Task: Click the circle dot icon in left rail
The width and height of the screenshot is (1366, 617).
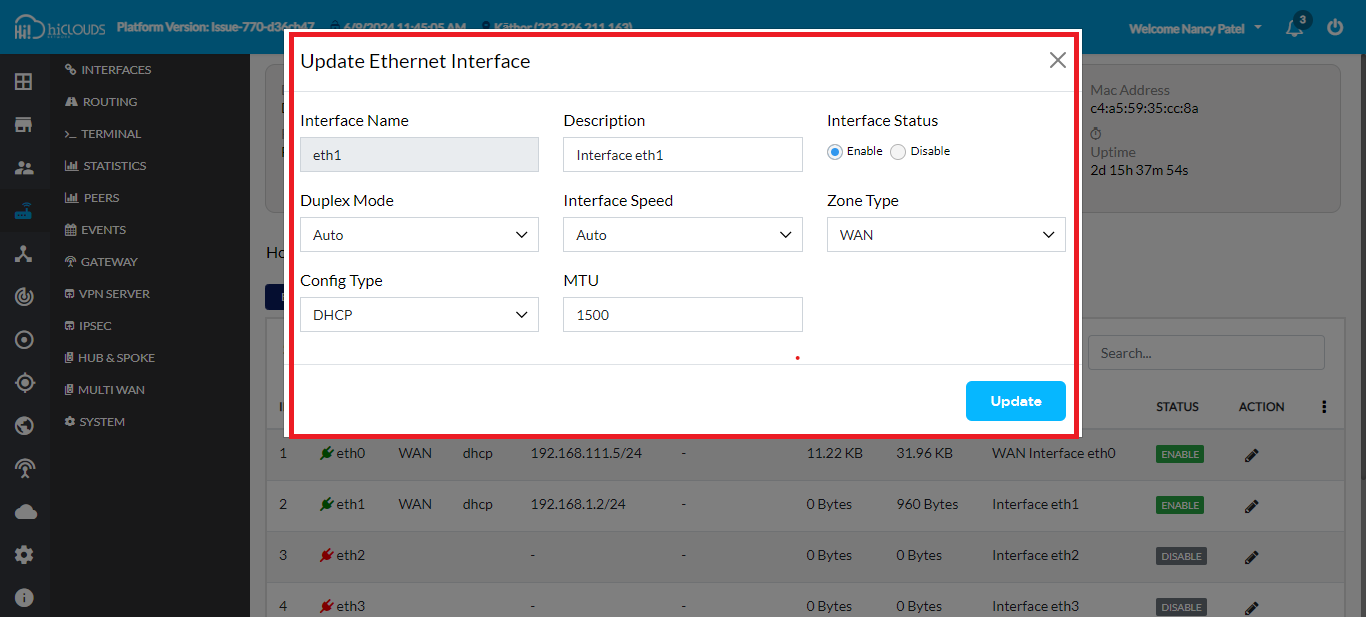Action: click(24, 340)
